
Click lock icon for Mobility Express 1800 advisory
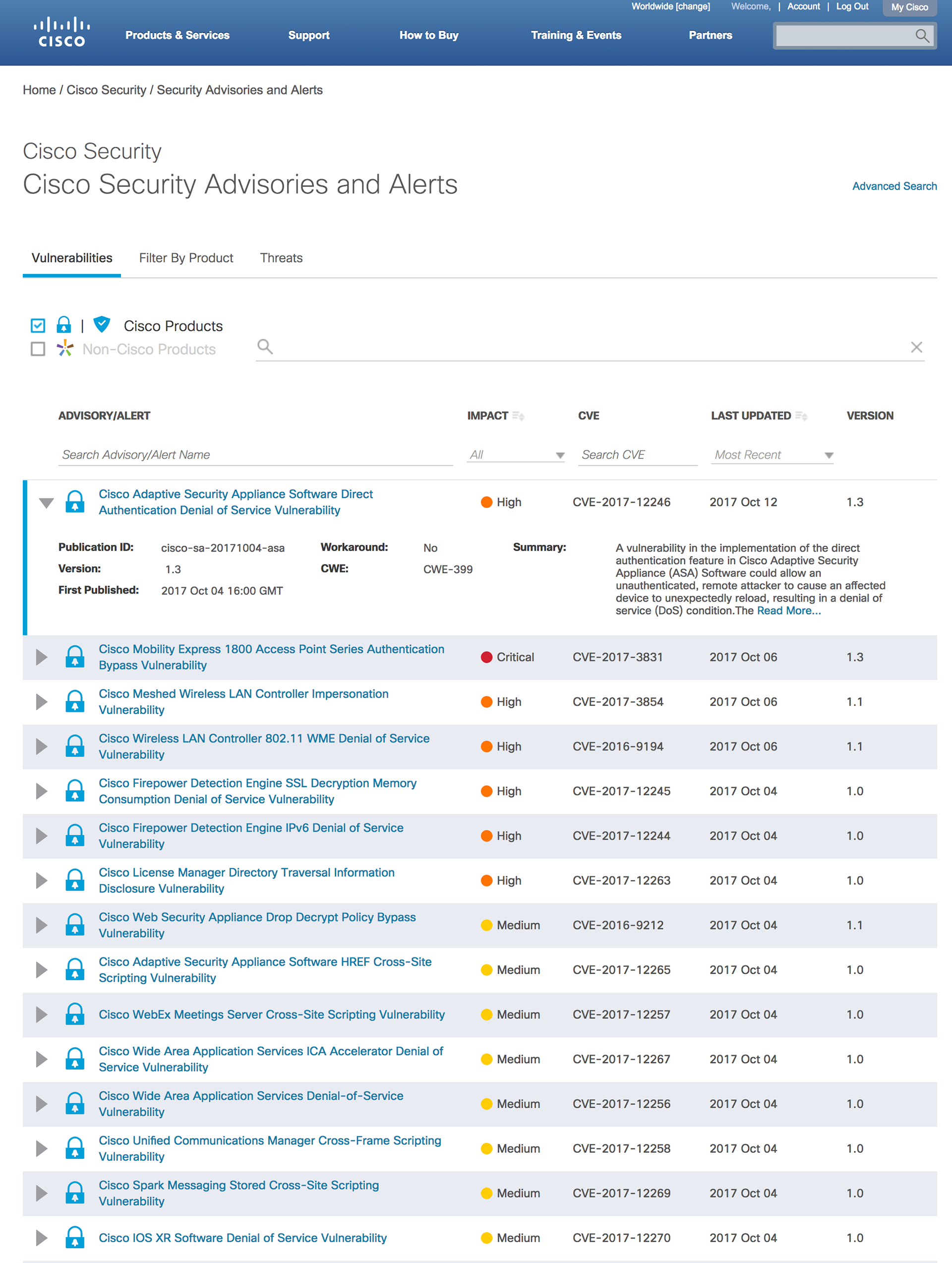pyautogui.click(x=75, y=657)
